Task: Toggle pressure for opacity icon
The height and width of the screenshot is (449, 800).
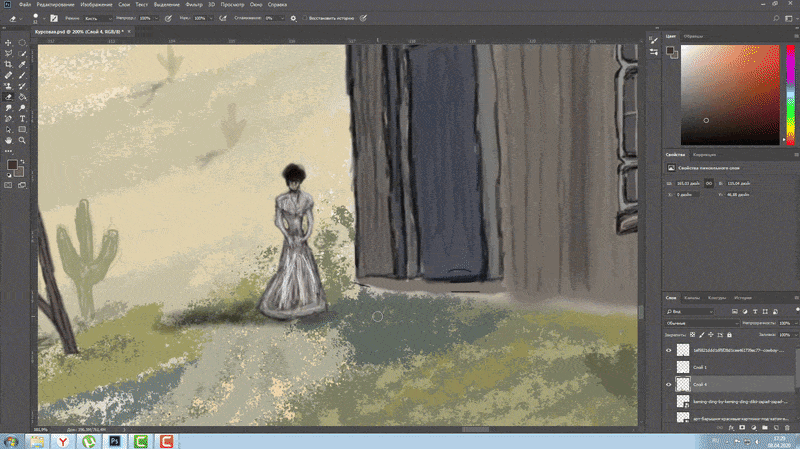Action: point(168,18)
